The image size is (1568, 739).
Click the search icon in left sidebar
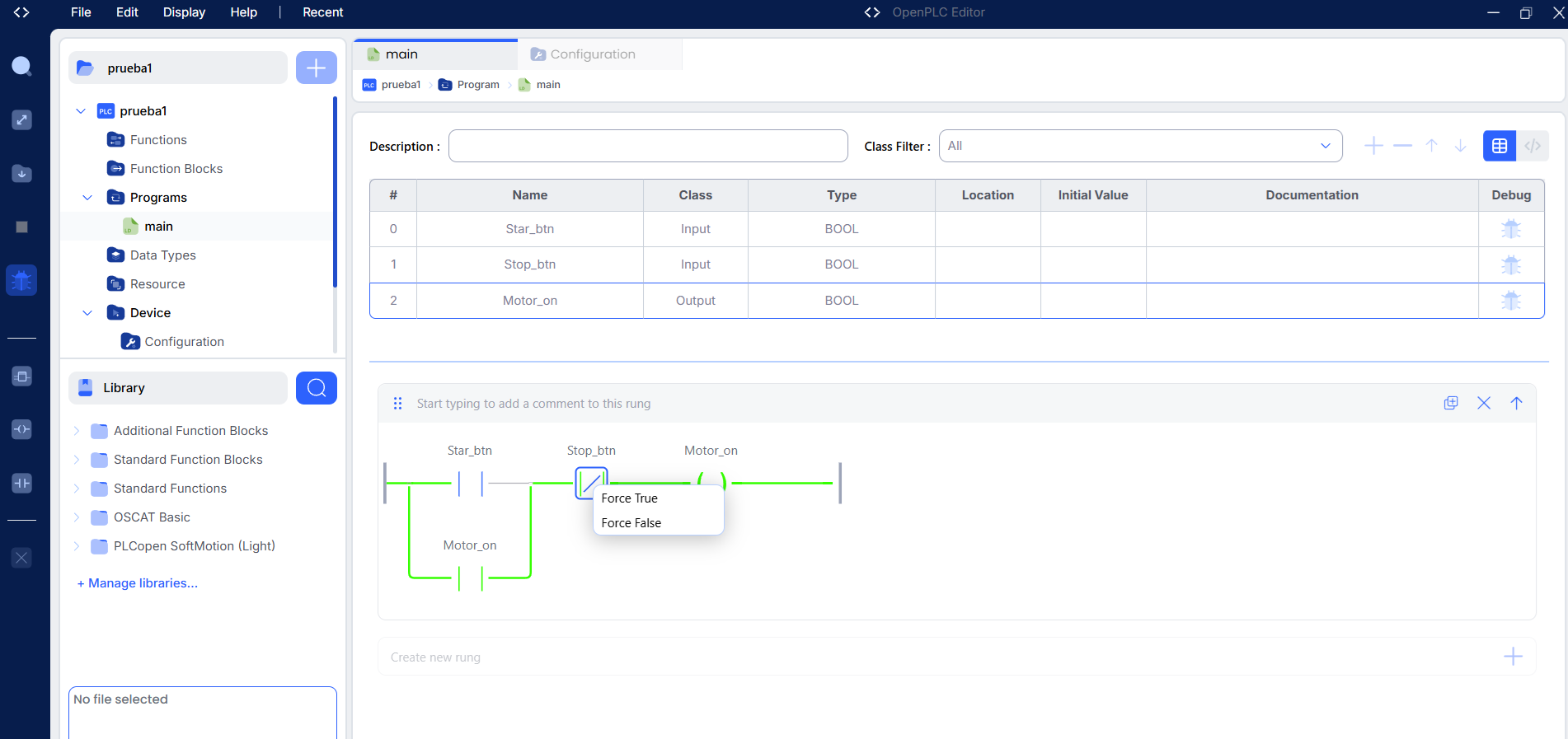(x=21, y=66)
